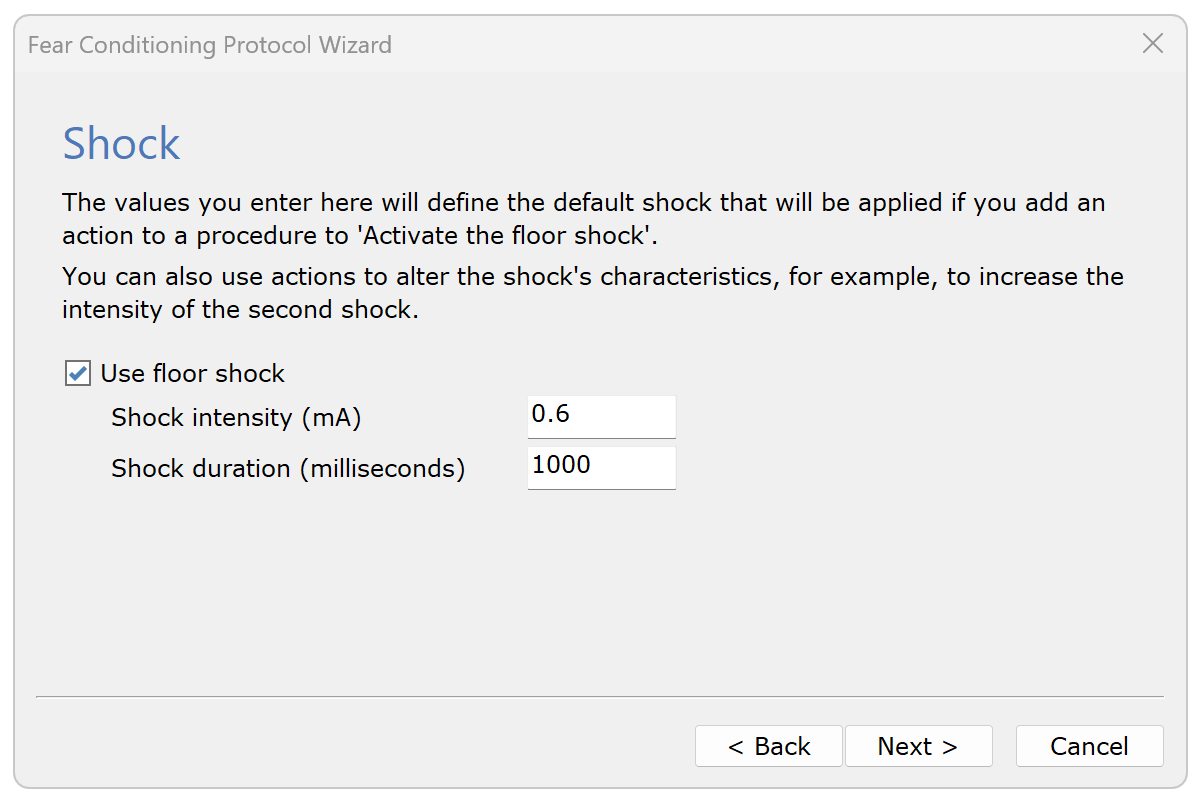Uncheck the Use floor shock checkbox
The width and height of the screenshot is (1198, 796).
coord(78,374)
